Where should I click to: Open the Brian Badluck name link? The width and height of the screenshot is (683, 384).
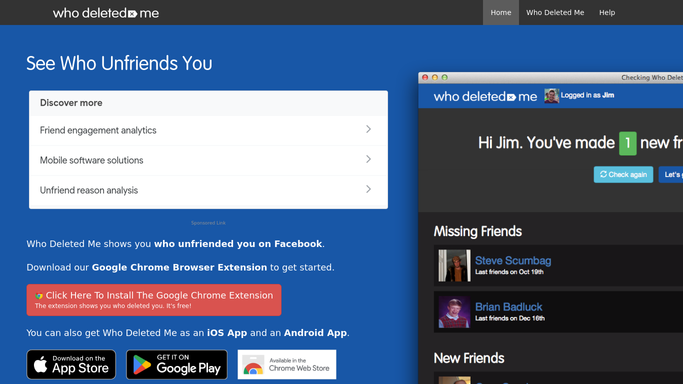coord(509,307)
